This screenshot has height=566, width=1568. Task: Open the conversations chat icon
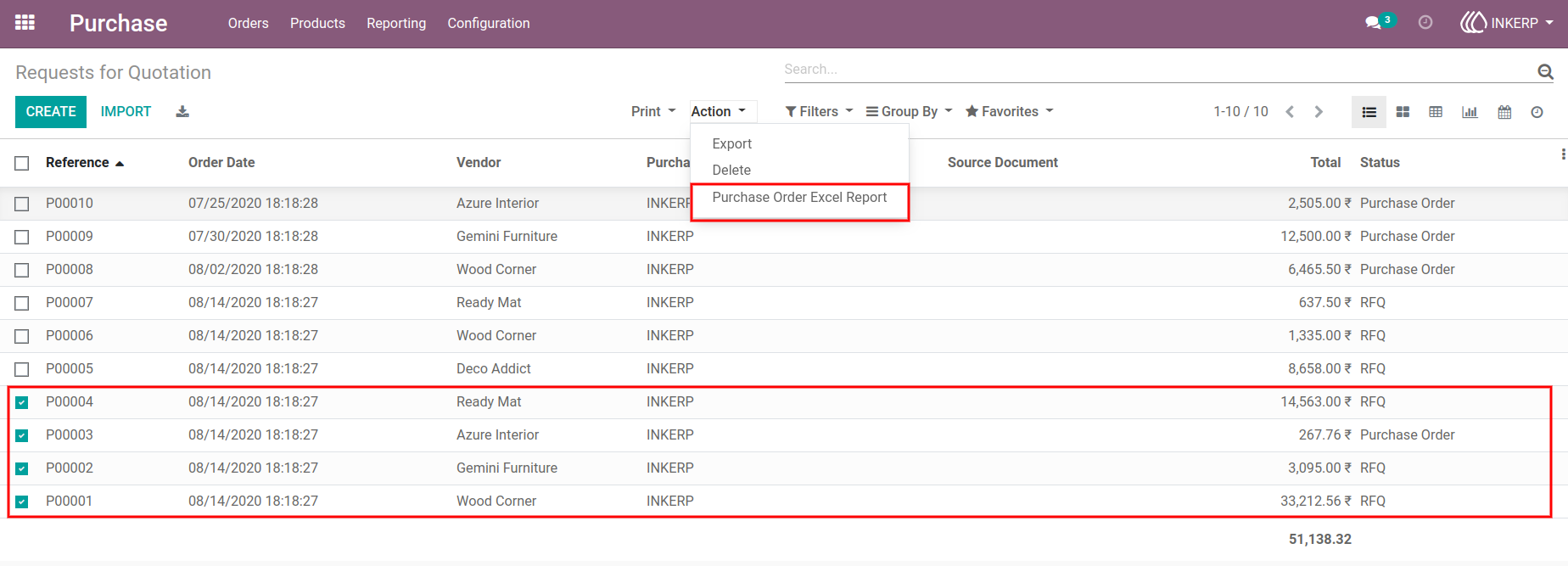point(1374,23)
